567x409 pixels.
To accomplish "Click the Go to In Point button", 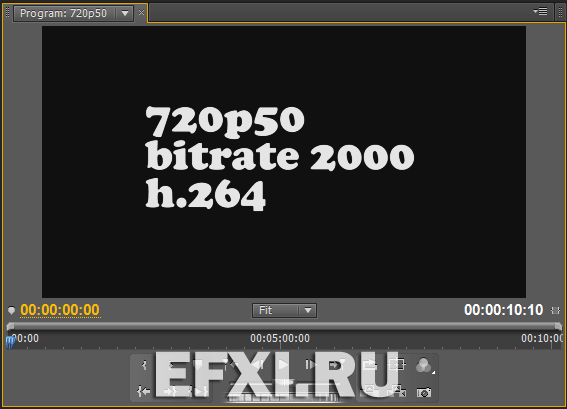I will (x=144, y=391).
